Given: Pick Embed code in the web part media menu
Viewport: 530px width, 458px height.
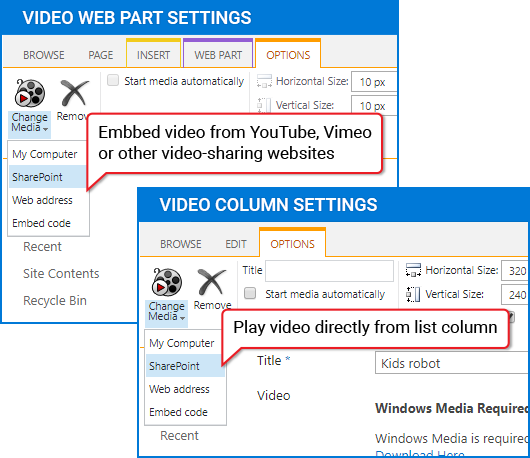Looking at the screenshot, I should coord(48,223).
